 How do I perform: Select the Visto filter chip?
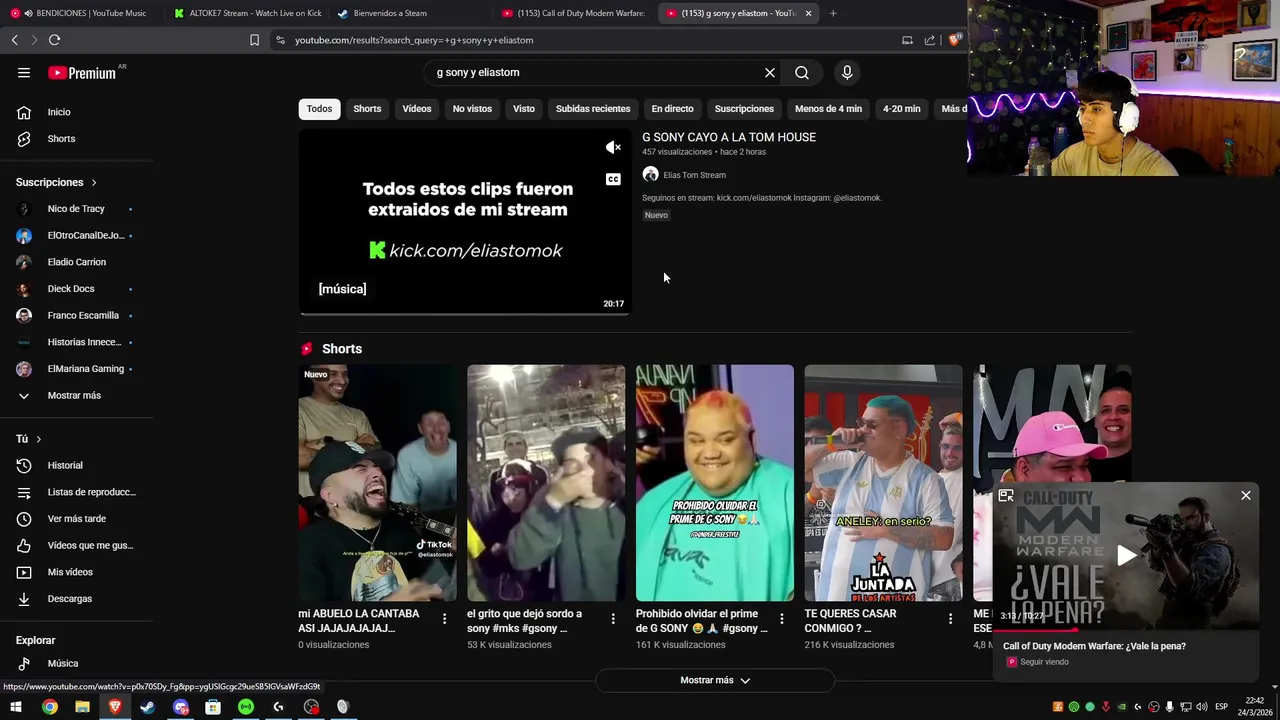[x=524, y=109]
